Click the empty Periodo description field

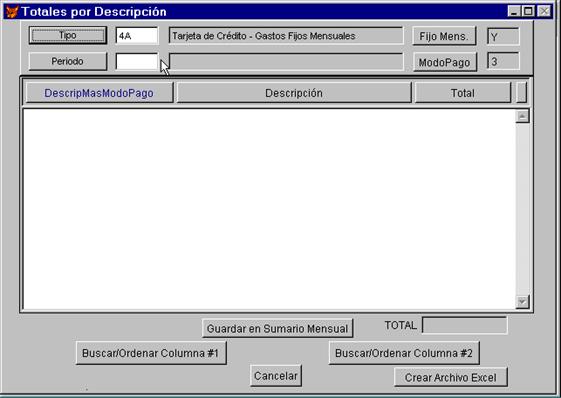click(x=286, y=62)
